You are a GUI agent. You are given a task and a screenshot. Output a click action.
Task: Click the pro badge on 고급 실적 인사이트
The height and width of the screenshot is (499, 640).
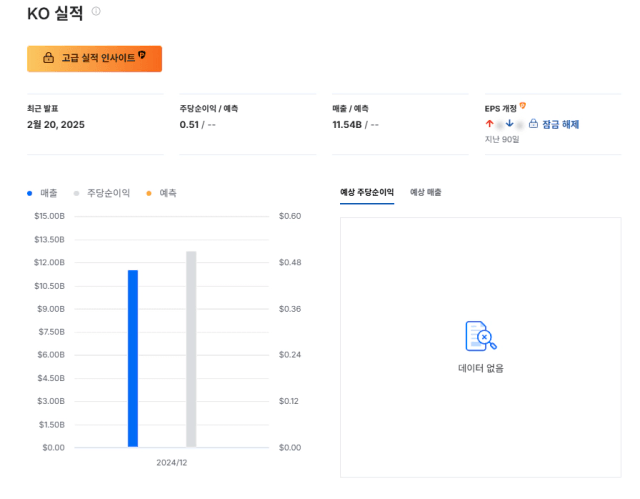(142, 55)
